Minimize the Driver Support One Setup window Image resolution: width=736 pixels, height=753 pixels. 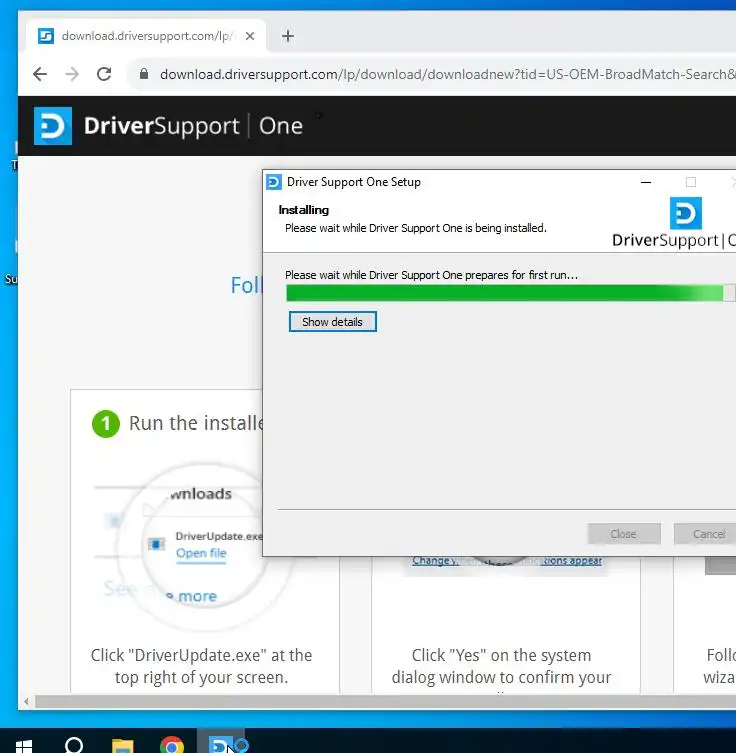pyautogui.click(x=646, y=182)
